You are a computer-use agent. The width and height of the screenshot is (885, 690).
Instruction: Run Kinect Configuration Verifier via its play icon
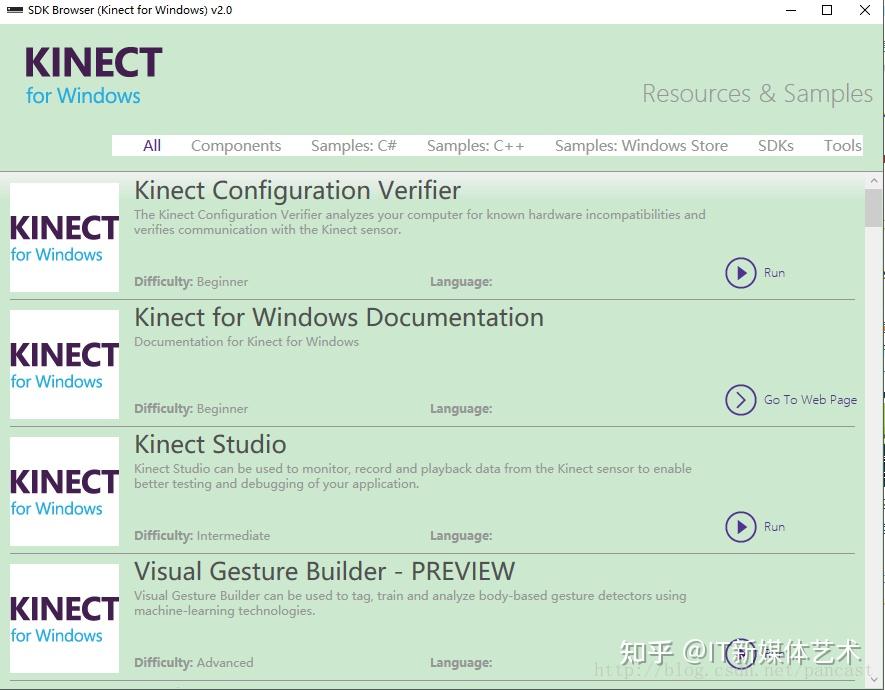click(x=741, y=272)
